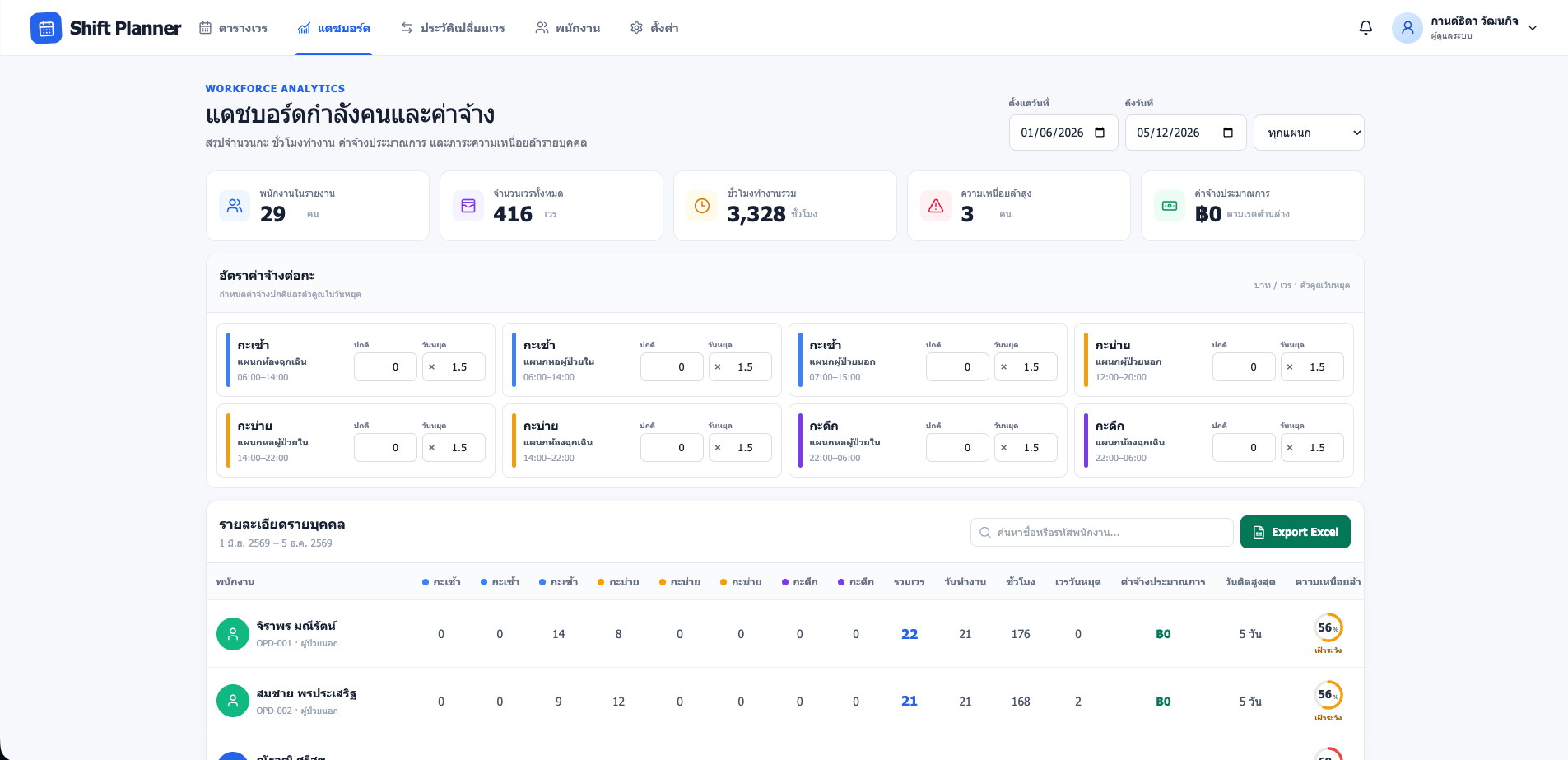Image resolution: width=1568 pixels, height=760 pixels.
Task: Click the employee name สมชาย พรประเสริฐ
Action: (306, 693)
